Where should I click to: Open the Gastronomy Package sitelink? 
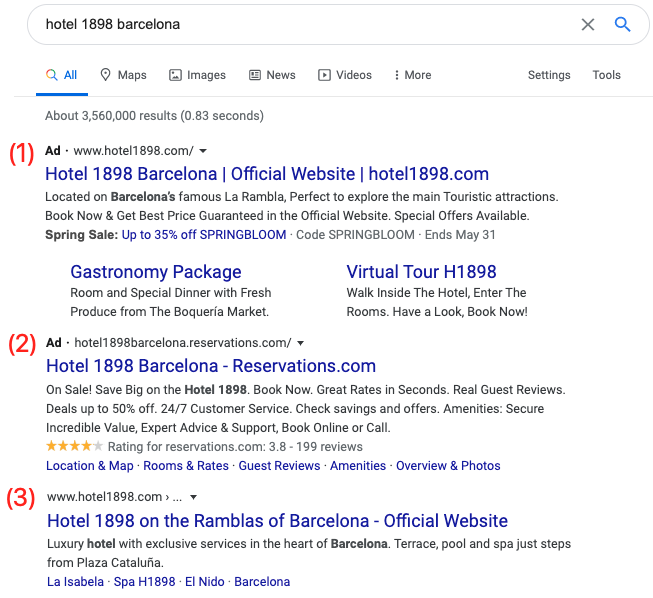click(x=156, y=272)
